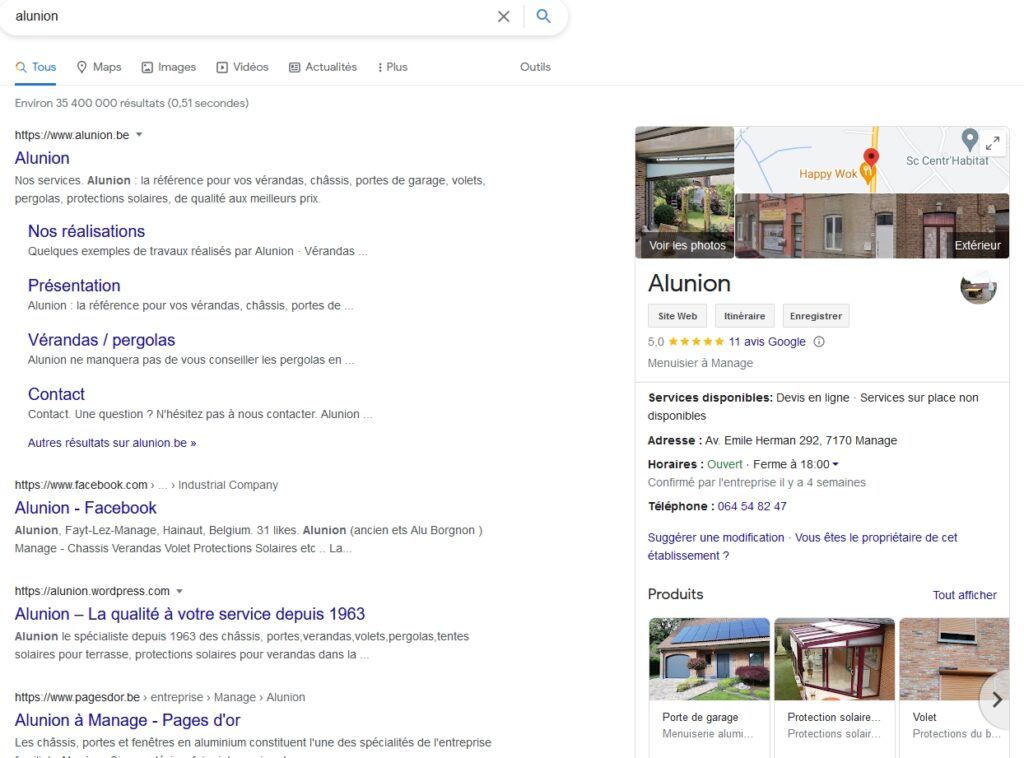This screenshot has width=1024, height=758.
Task: Open the Protection solaire product card
Action: pyautogui.click(x=835, y=687)
